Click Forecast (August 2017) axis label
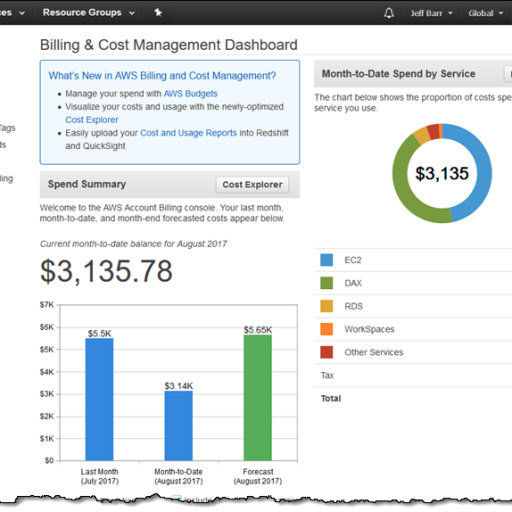Viewport: 512px width, 512px height. pos(258,476)
